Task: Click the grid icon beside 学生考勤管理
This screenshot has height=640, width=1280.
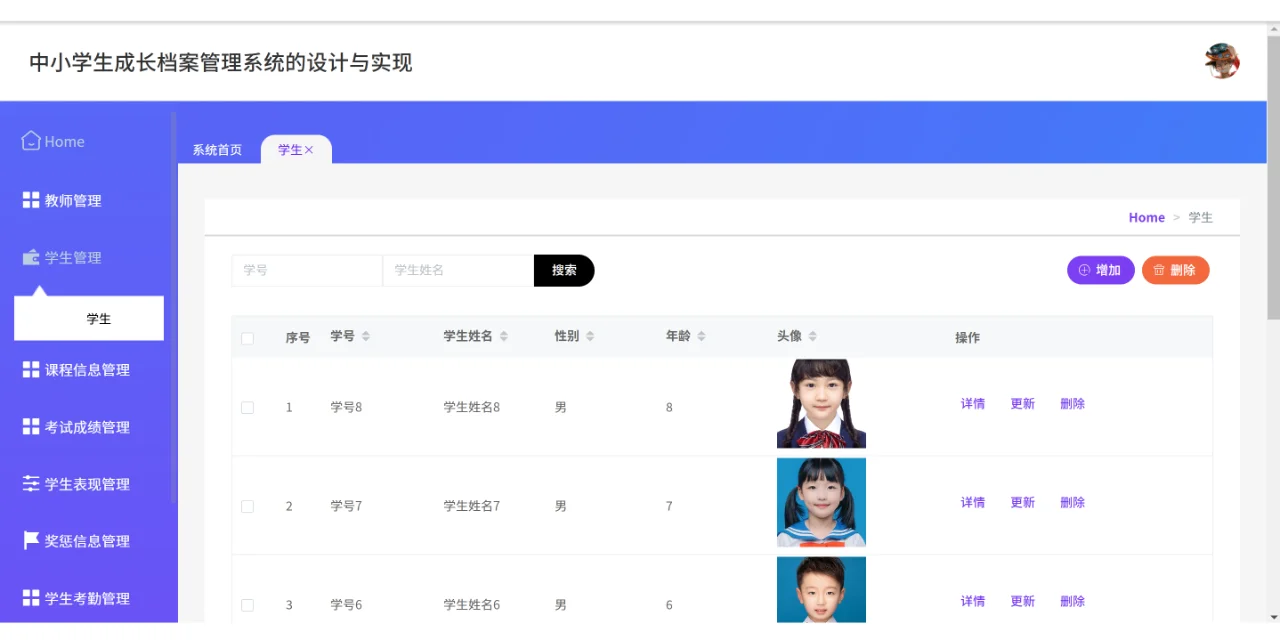Action: pyautogui.click(x=31, y=597)
